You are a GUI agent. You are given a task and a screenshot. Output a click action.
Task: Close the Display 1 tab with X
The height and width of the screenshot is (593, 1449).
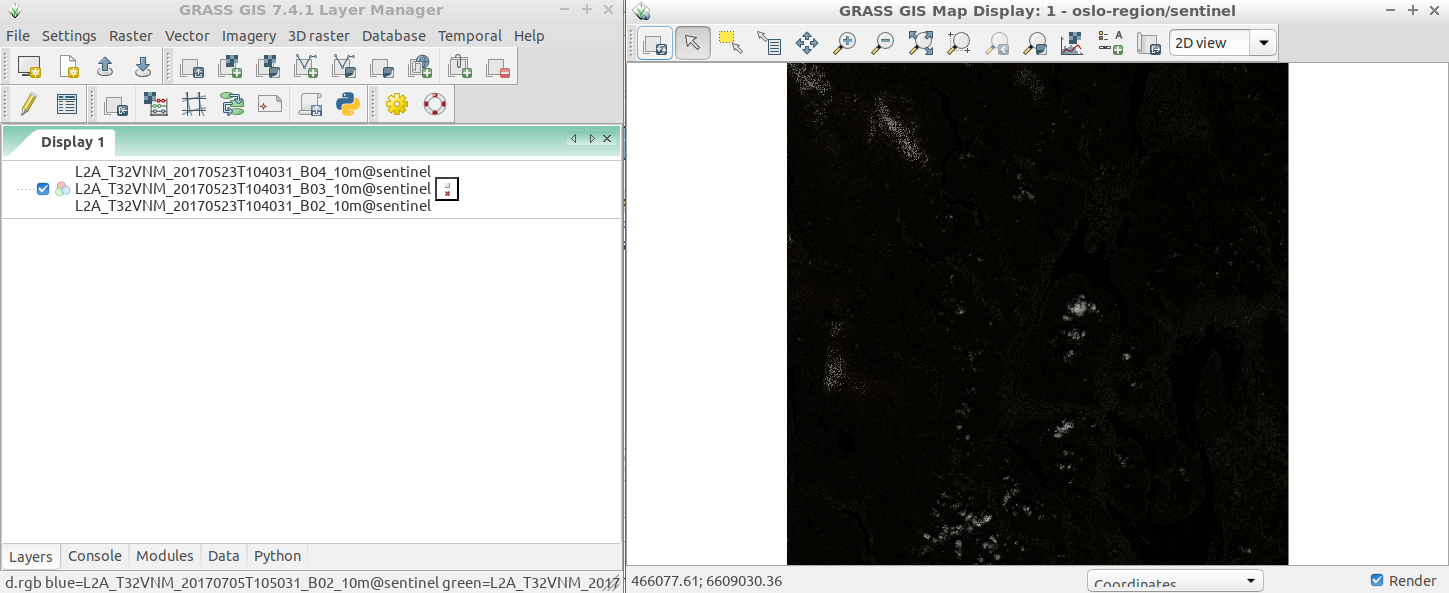(607, 139)
